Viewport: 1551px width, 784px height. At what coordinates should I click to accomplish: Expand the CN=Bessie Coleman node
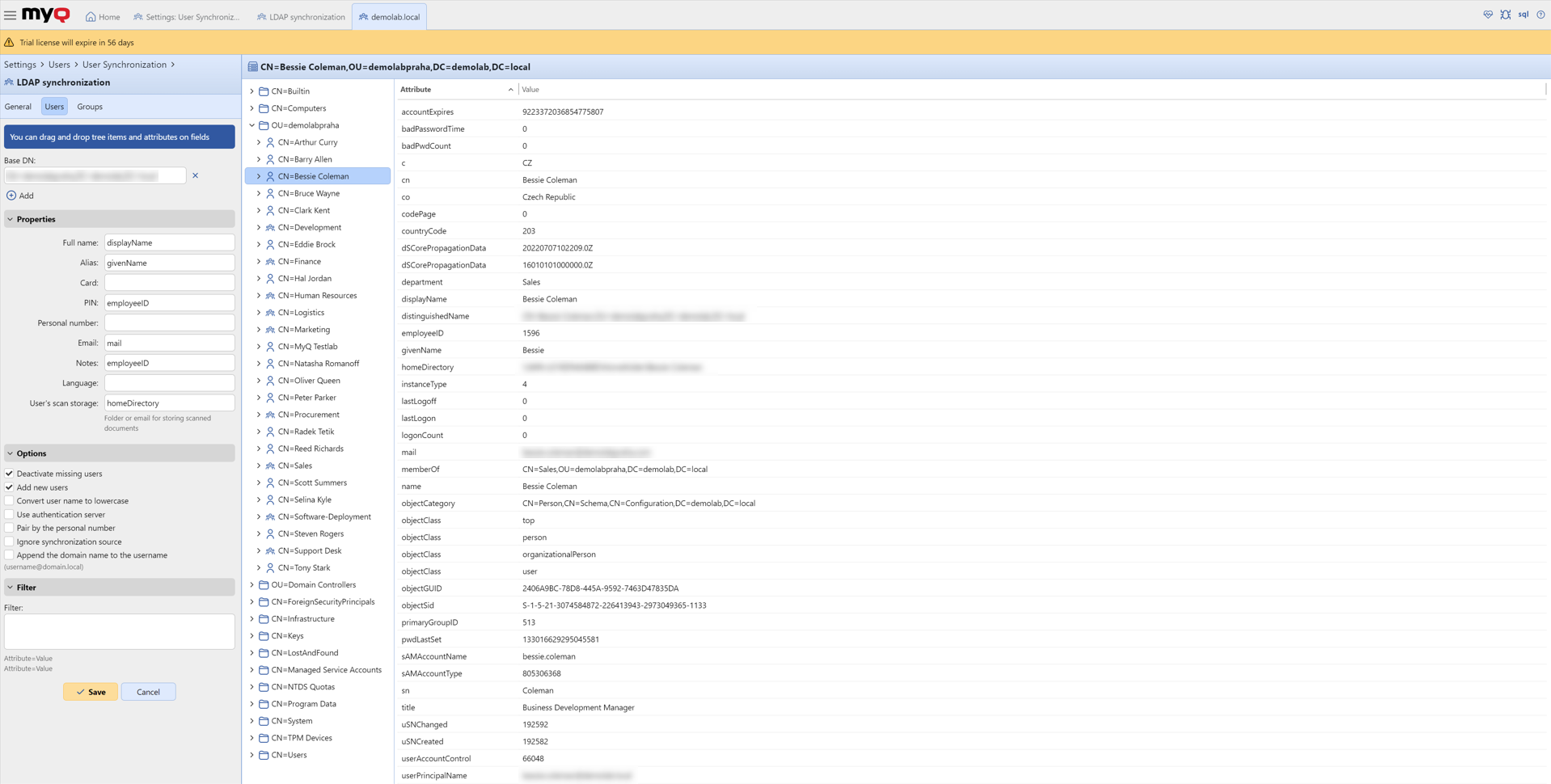pos(259,176)
